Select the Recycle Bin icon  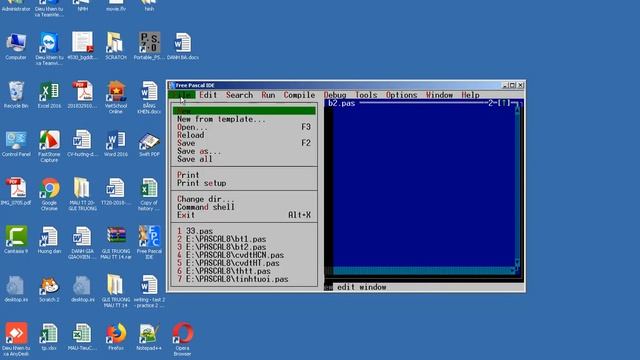(16, 95)
